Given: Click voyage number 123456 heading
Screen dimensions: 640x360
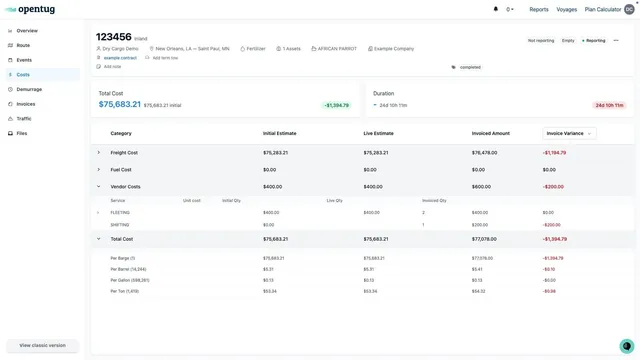Looking at the screenshot, I should point(113,37).
